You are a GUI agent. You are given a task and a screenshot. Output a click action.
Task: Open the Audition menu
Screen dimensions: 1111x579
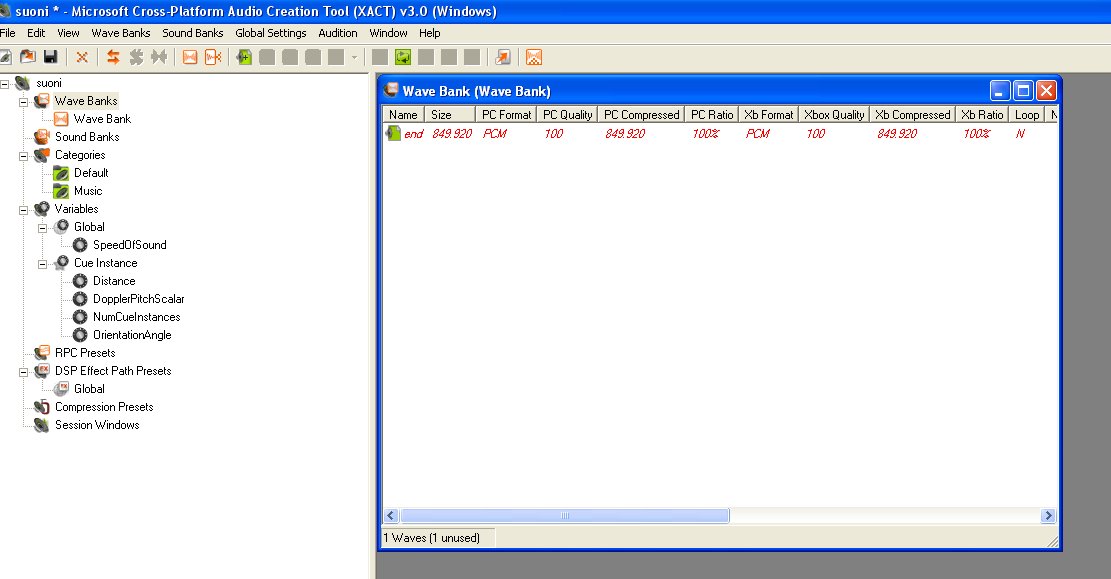(x=338, y=33)
